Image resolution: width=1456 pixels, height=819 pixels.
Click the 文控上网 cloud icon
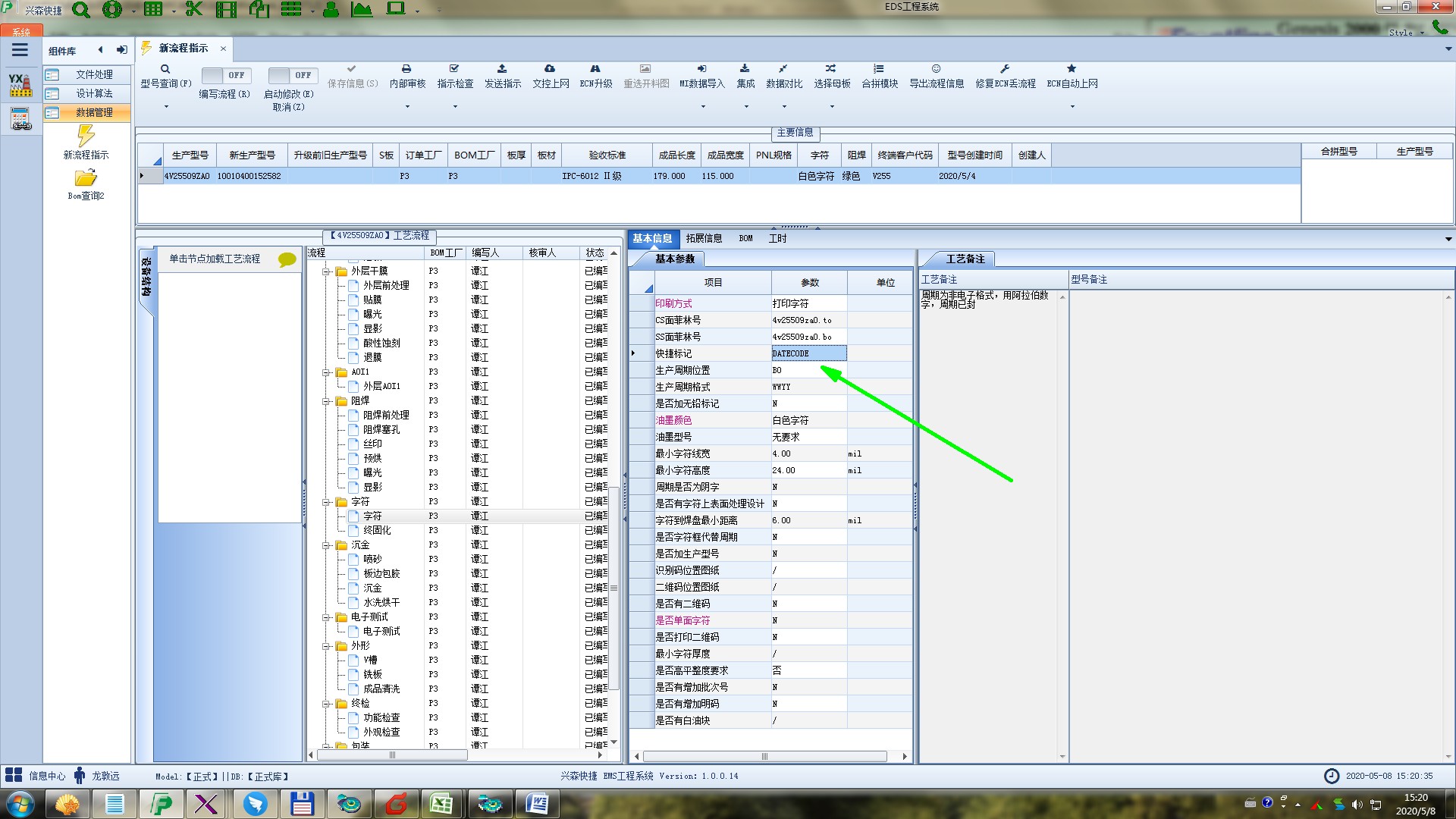[x=550, y=69]
